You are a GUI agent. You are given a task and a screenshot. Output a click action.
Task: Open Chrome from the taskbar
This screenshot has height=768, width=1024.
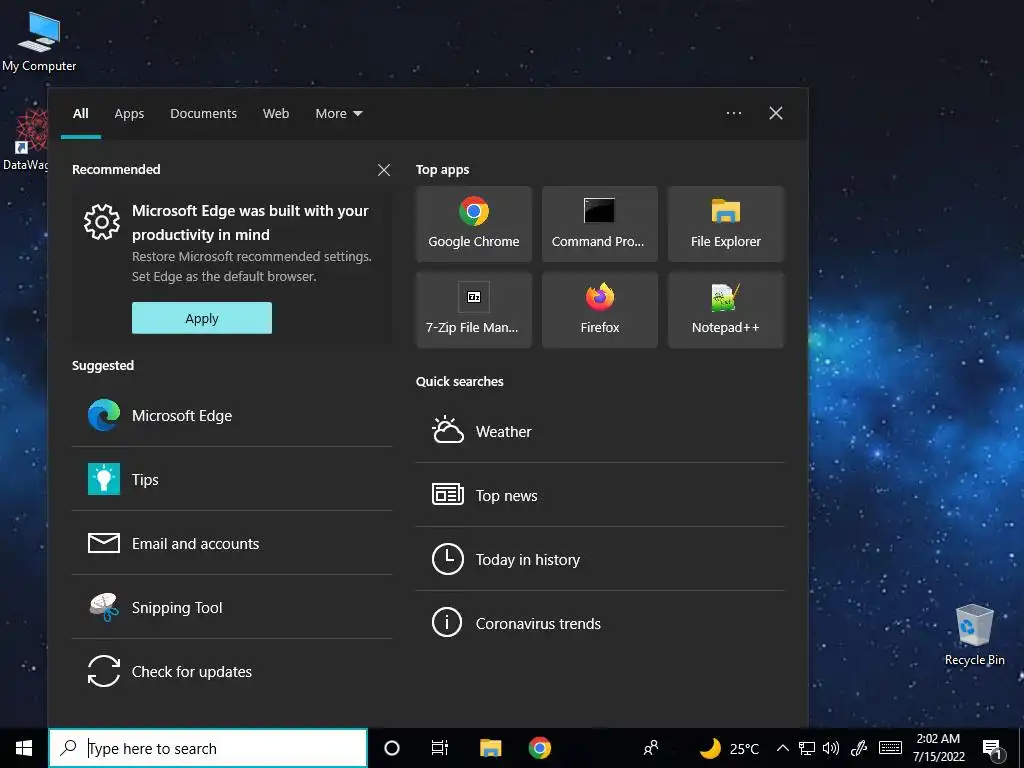[539, 748]
